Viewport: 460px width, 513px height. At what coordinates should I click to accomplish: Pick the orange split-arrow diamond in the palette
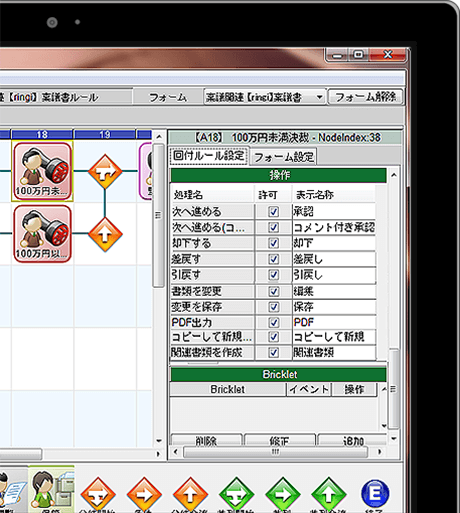[98, 494]
